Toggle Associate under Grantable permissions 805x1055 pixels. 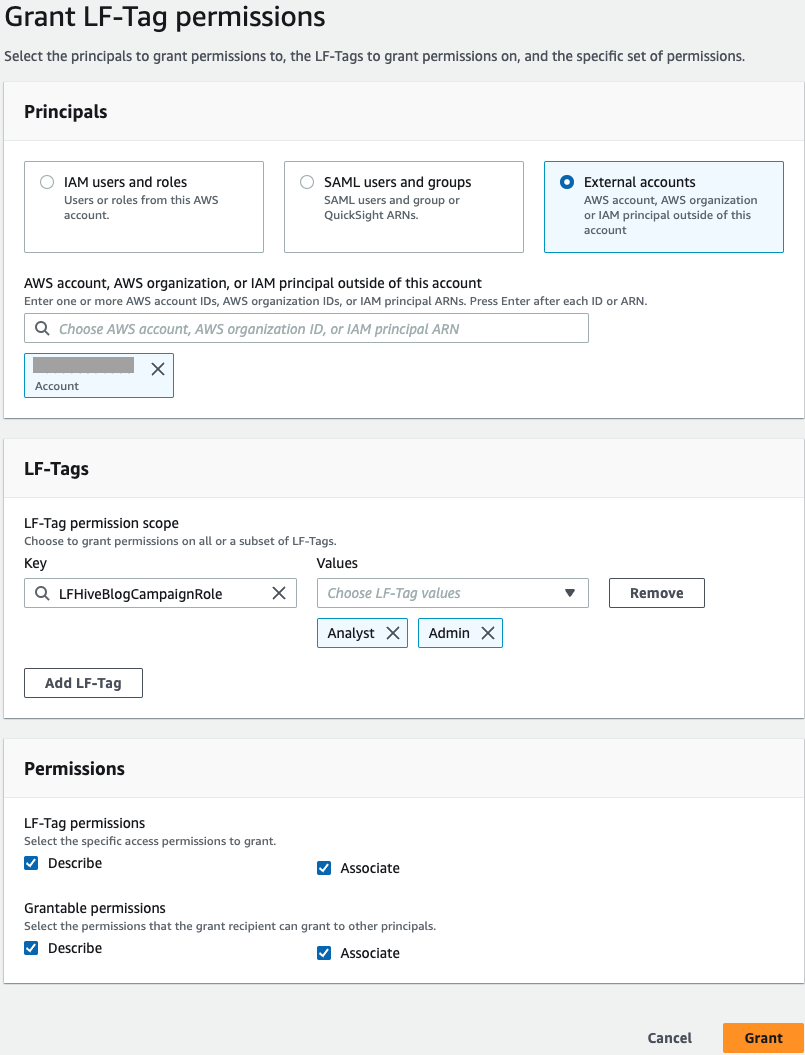click(x=323, y=953)
